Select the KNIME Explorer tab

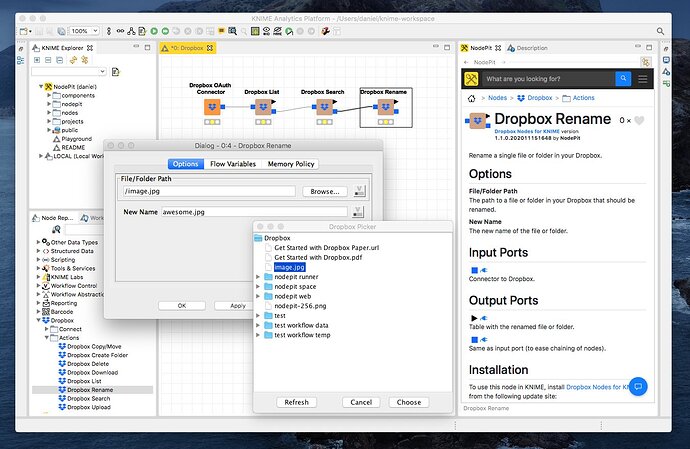coord(62,48)
